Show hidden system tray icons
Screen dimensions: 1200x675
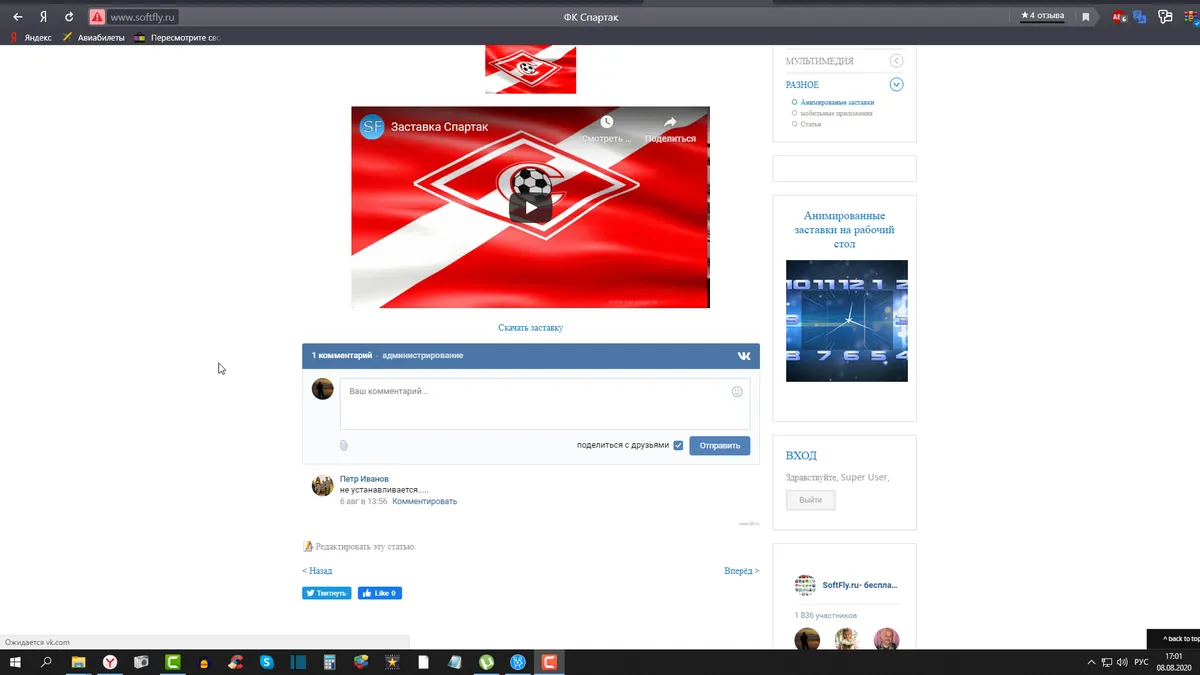pos(1091,662)
